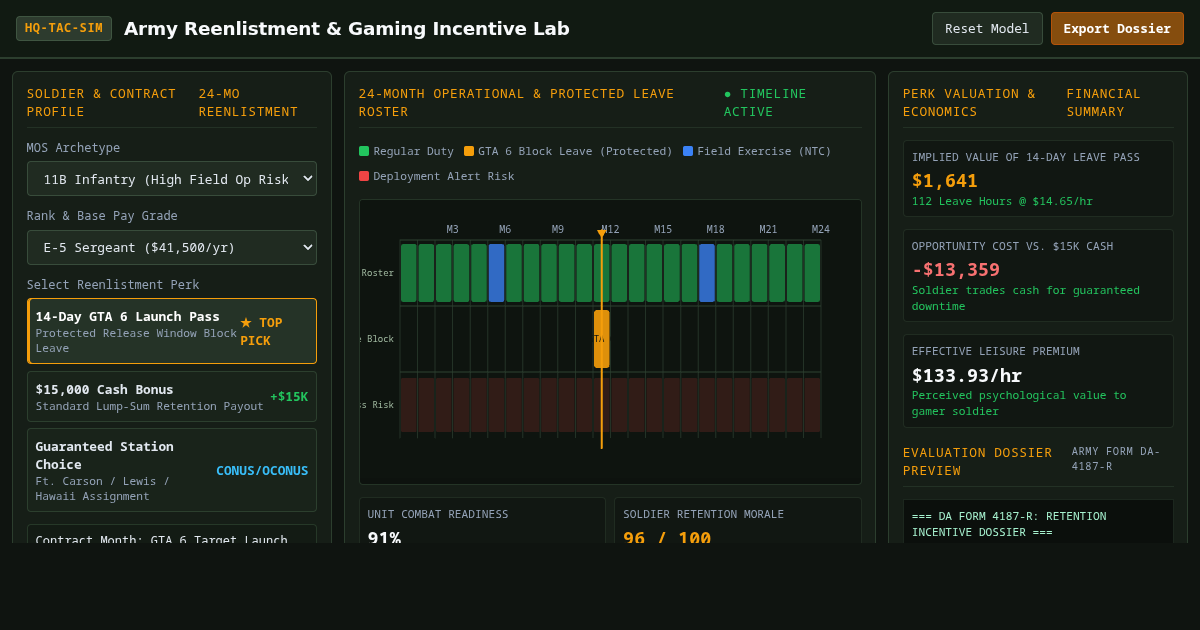The width and height of the screenshot is (1200, 630).
Task: Click the Contract Month GTA 6 Target Launch field
Action: [x=172, y=535]
